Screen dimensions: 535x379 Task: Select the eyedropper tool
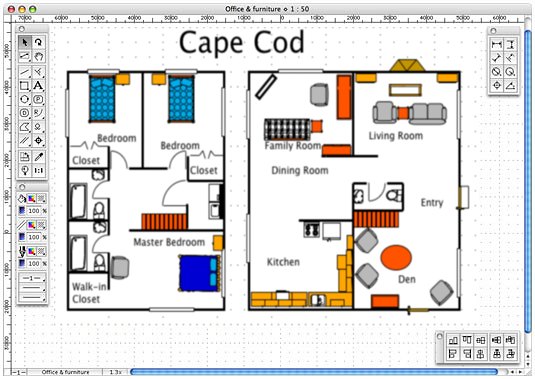[x=39, y=157]
